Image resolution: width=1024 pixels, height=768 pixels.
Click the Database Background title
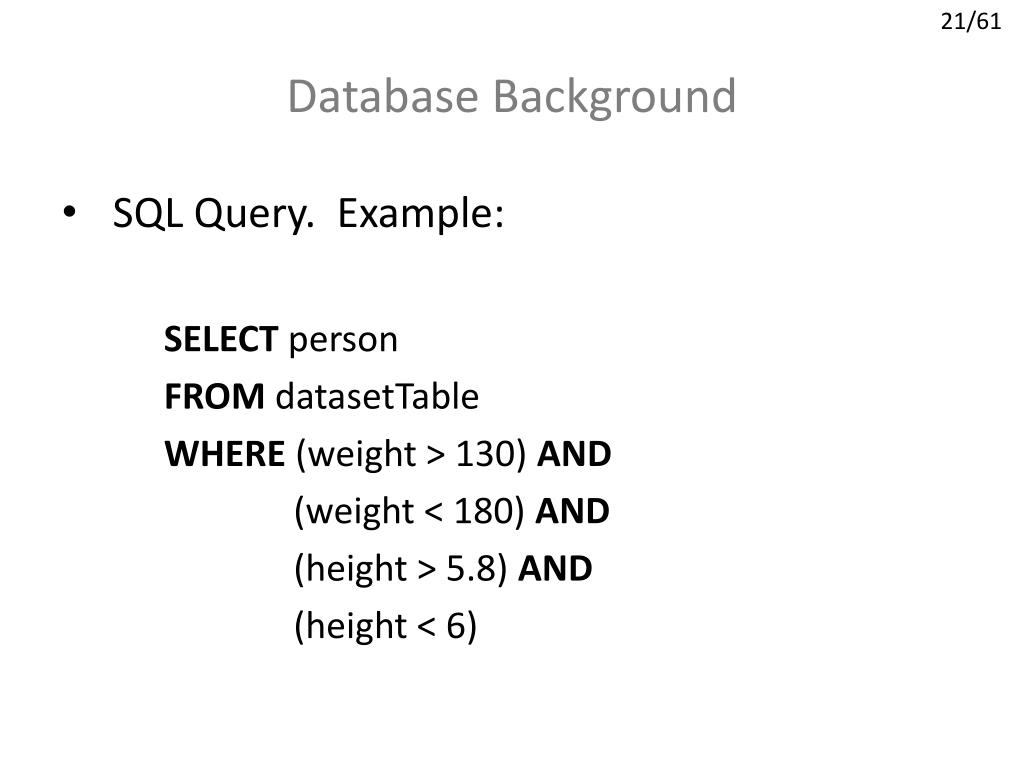(x=512, y=97)
